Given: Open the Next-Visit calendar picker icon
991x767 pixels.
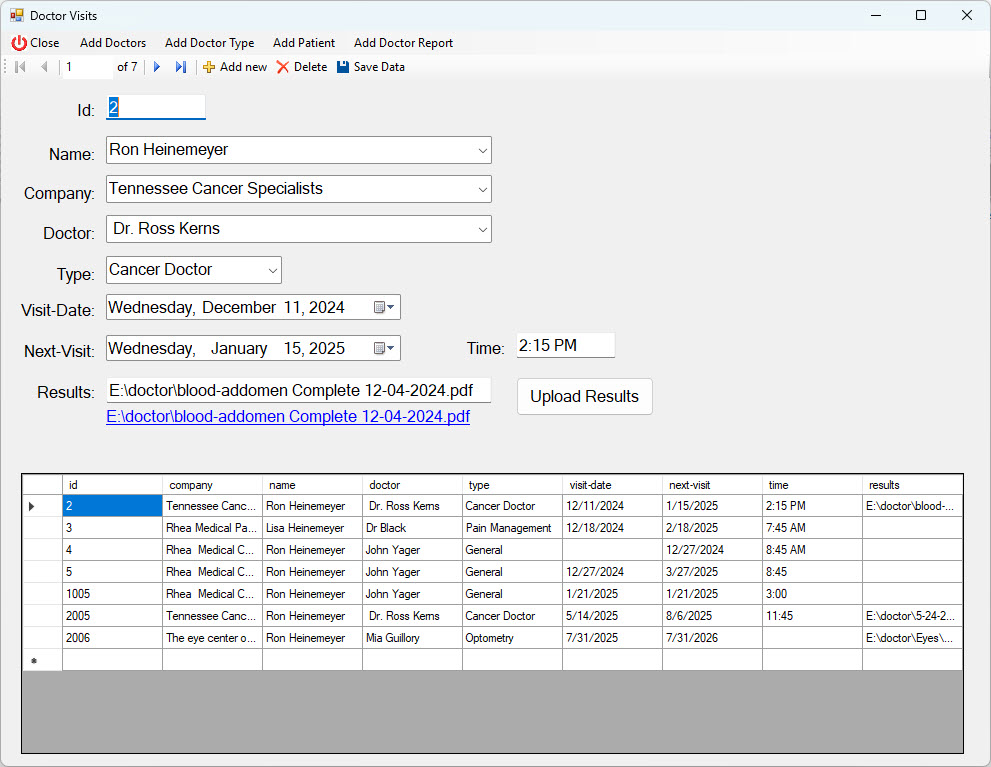Looking at the screenshot, I should [x=380, y=348].
